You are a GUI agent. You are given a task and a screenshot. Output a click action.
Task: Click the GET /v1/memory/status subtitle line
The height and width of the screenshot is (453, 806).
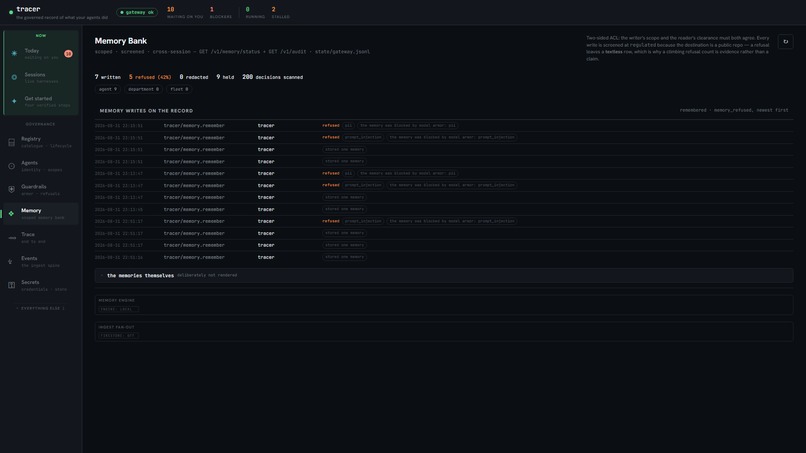[232, 52]
